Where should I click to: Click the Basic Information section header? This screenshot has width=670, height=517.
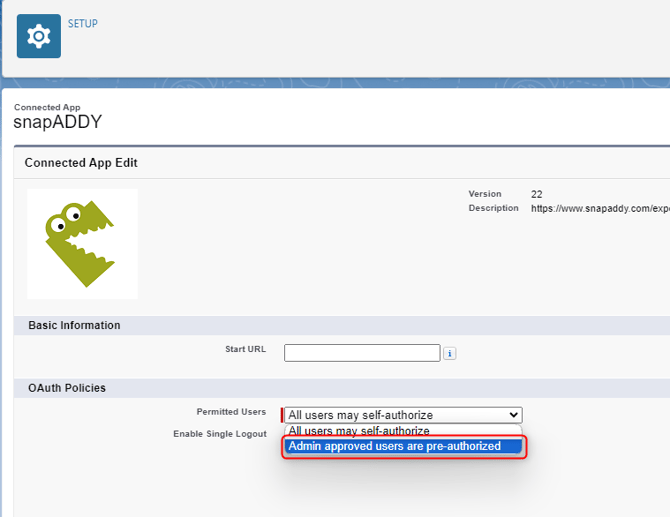coord(74,325)
